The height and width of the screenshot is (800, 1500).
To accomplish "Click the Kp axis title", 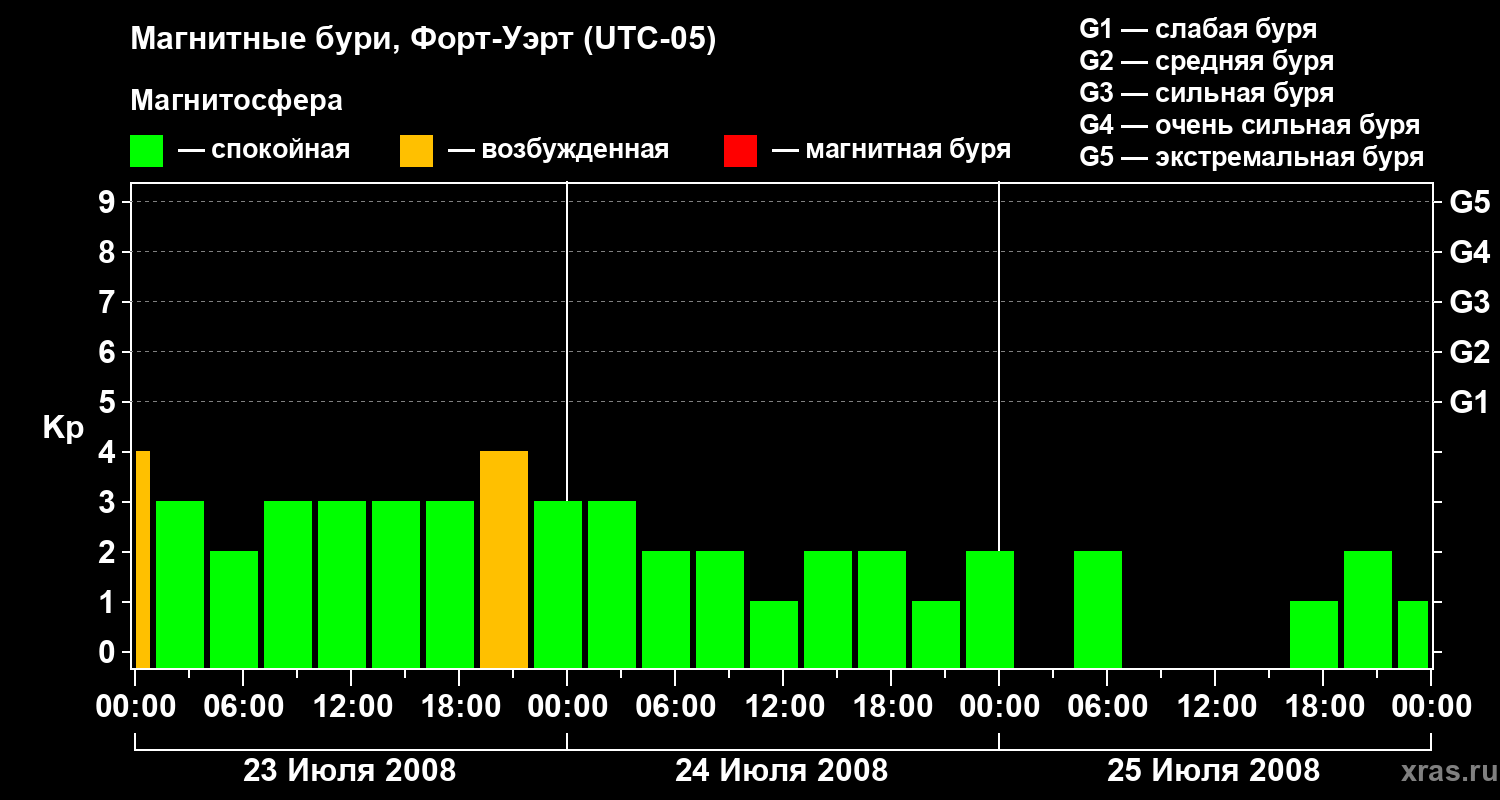I will (63, 428).
